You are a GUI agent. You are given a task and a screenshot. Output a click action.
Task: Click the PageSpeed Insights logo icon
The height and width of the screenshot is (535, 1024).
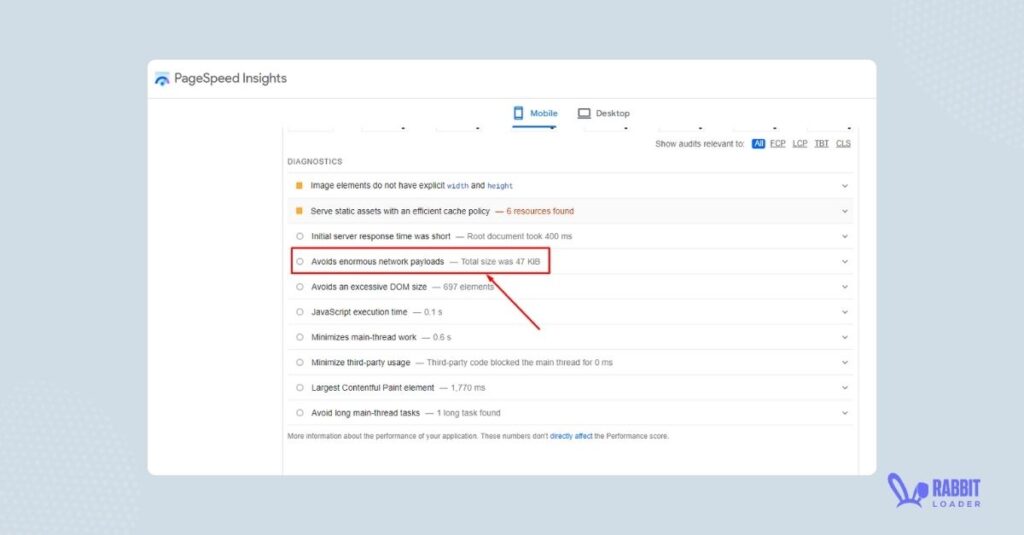[161, 79]
